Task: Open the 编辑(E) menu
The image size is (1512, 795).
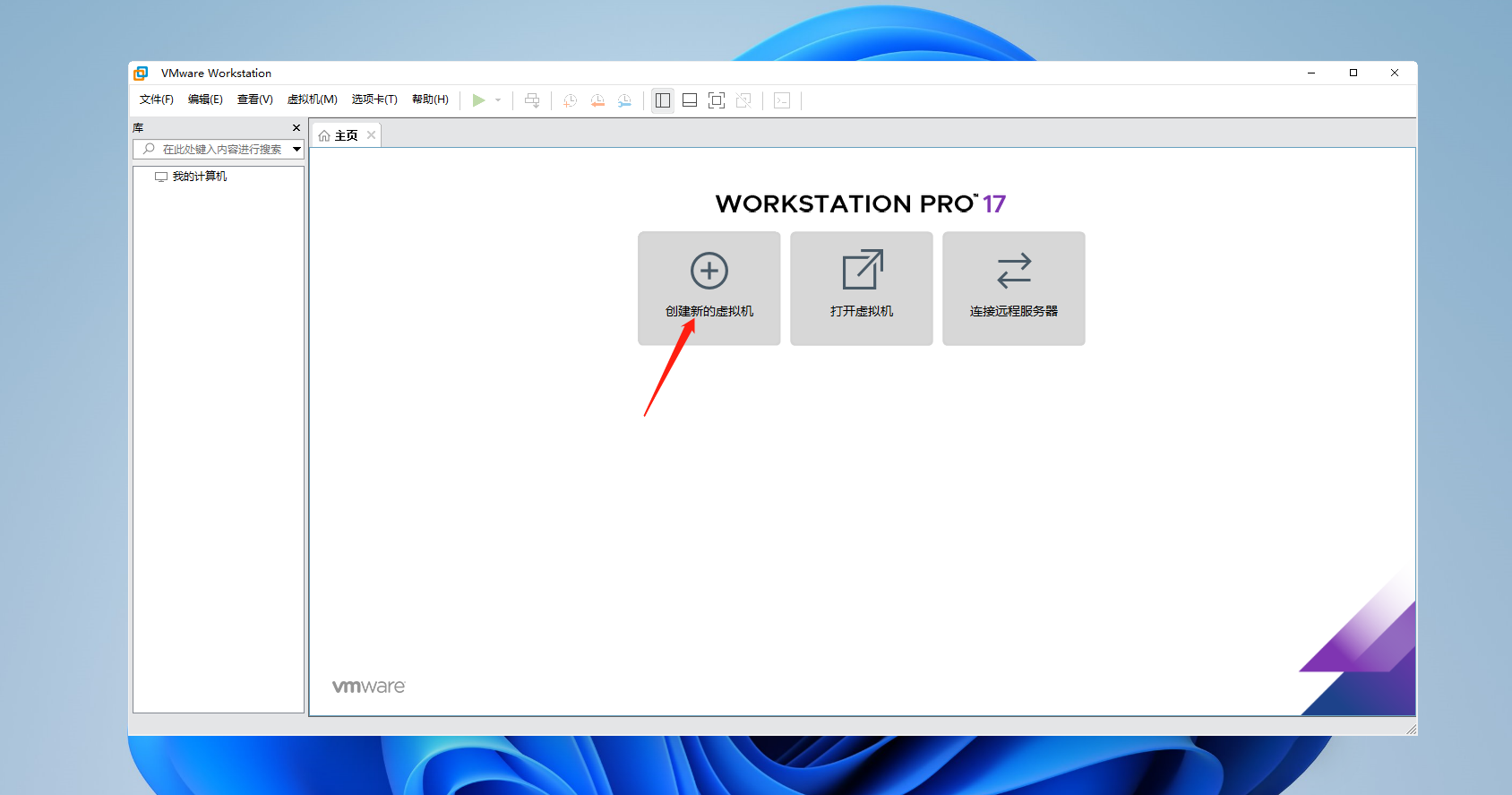Action: [x=205, y=99]
